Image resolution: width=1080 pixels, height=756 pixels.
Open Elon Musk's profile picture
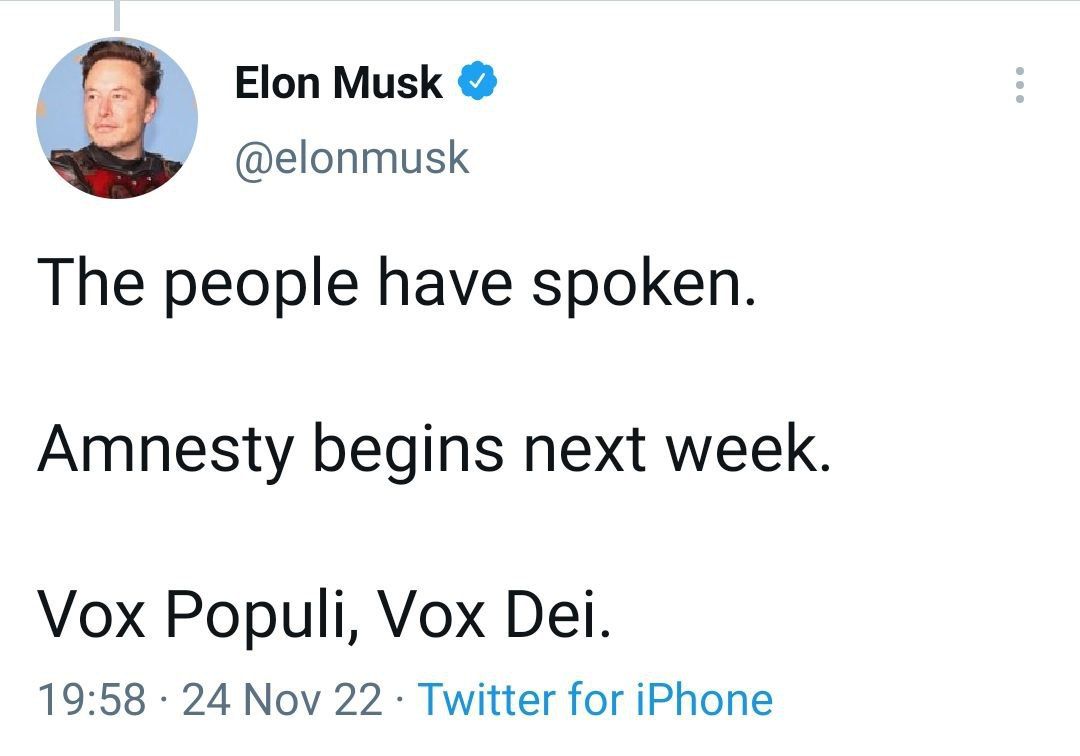pyautogui.click(x=117, y=118)
